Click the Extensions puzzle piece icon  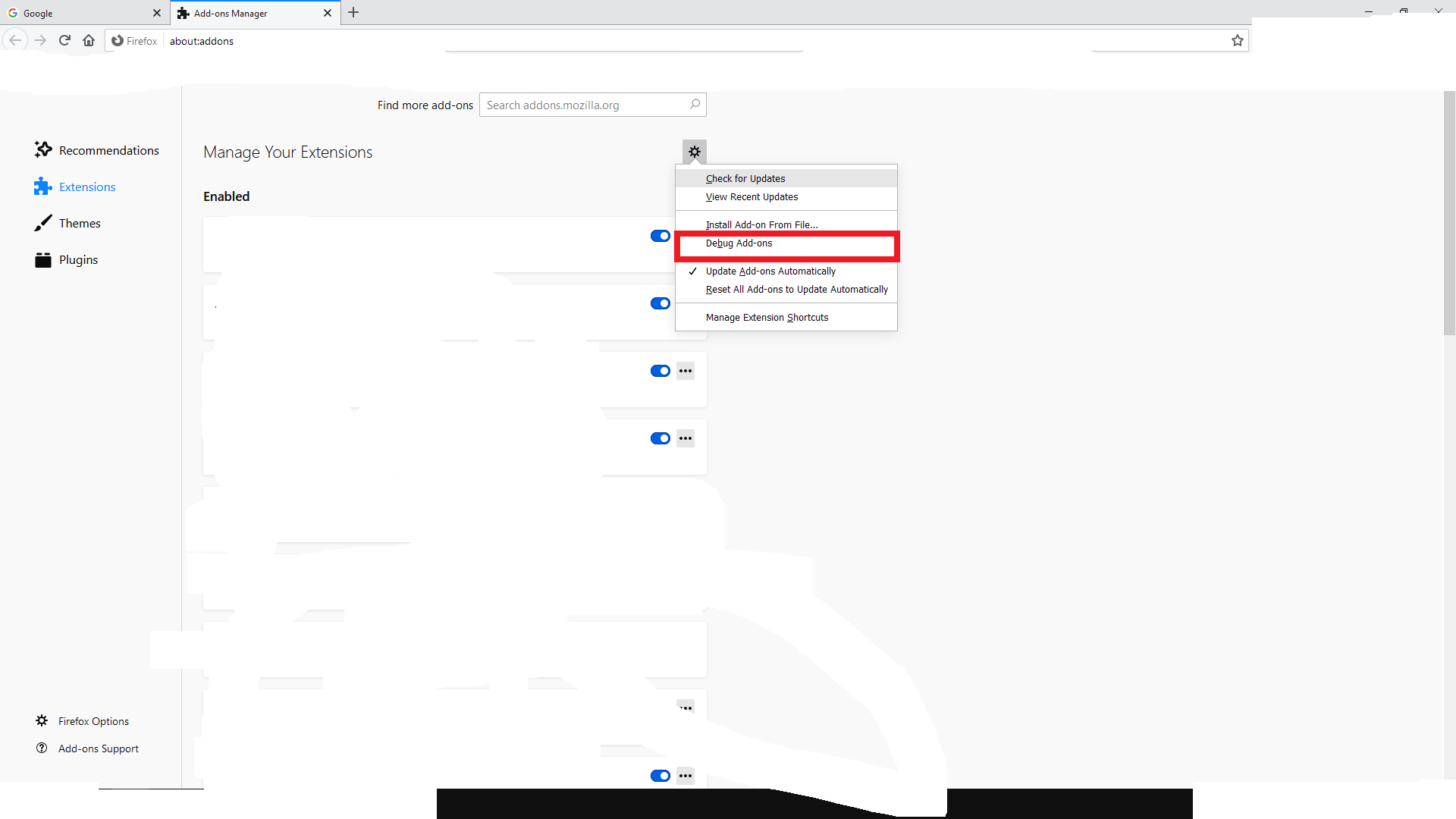point(43,187)
